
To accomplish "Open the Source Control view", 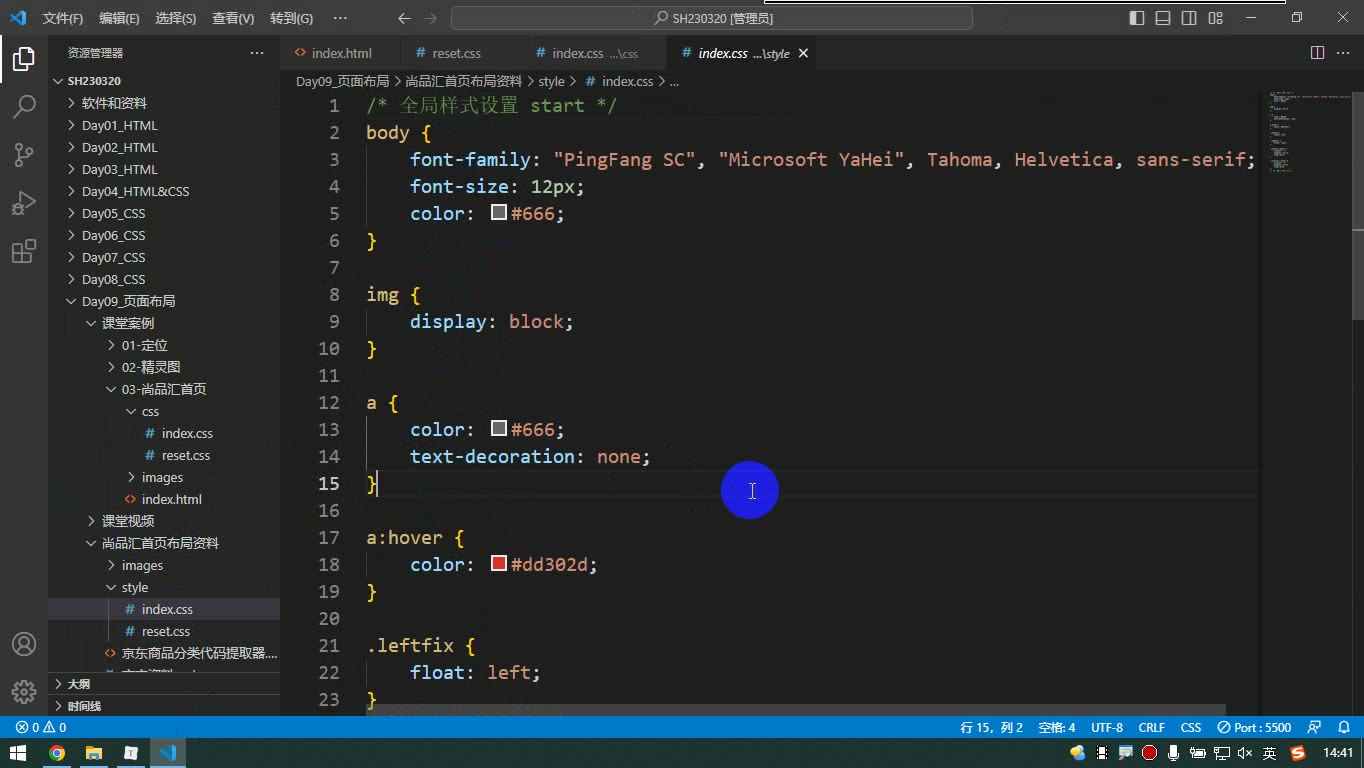I will coord(24,154).
